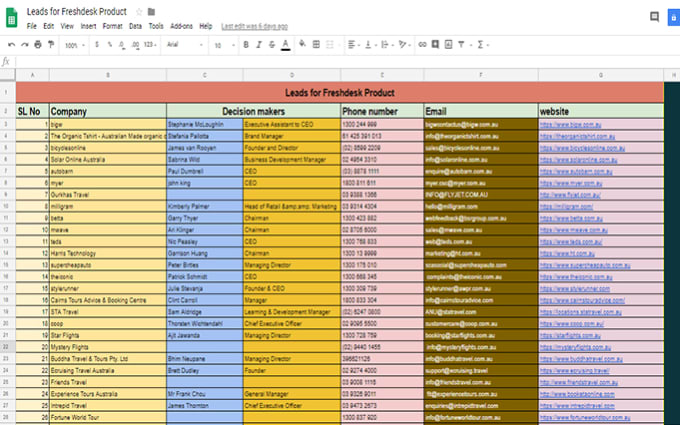Open the File menu
Image resolution: width=680 pixels, height=425 pixels.
32,26
